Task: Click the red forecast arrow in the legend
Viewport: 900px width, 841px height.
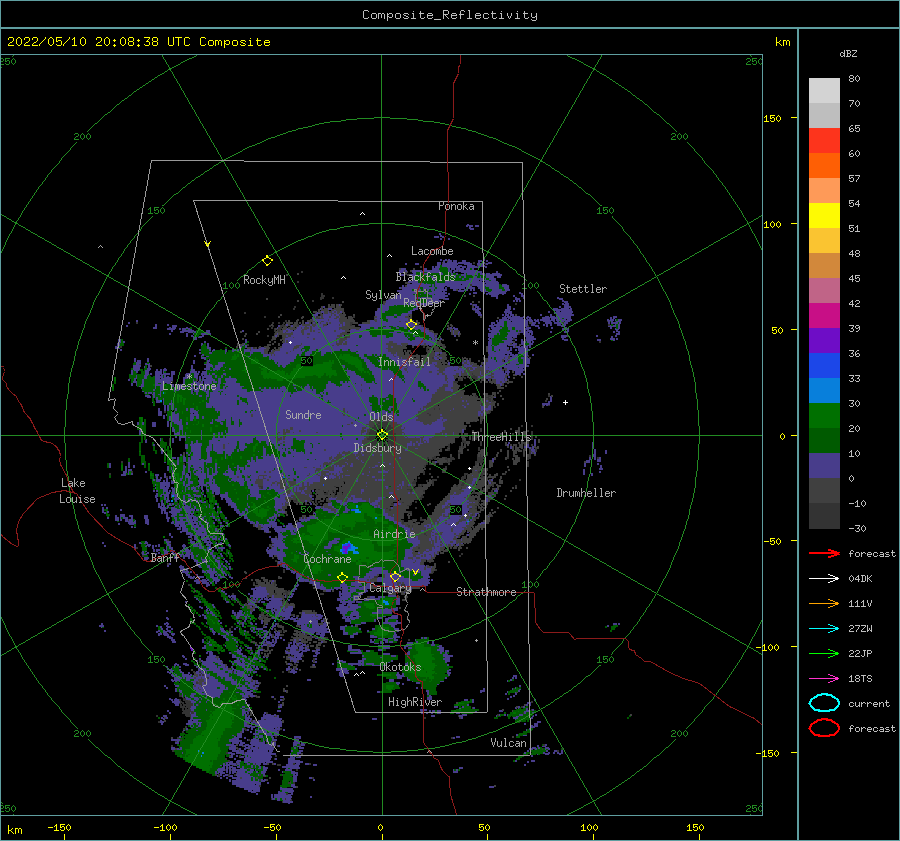Action: [x=824, y=553]
